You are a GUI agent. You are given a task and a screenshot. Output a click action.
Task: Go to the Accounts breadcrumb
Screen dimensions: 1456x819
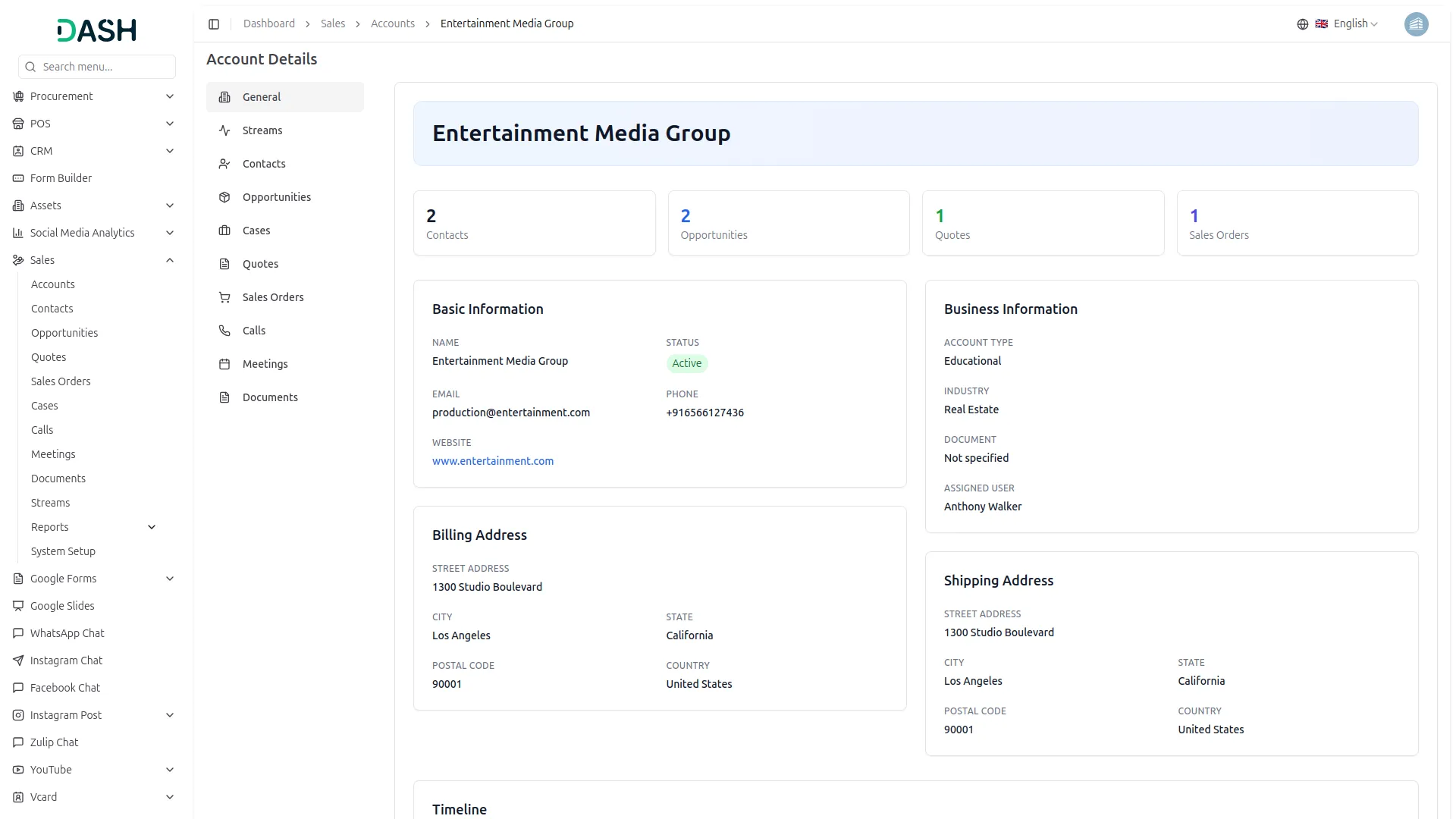(393, 24)
